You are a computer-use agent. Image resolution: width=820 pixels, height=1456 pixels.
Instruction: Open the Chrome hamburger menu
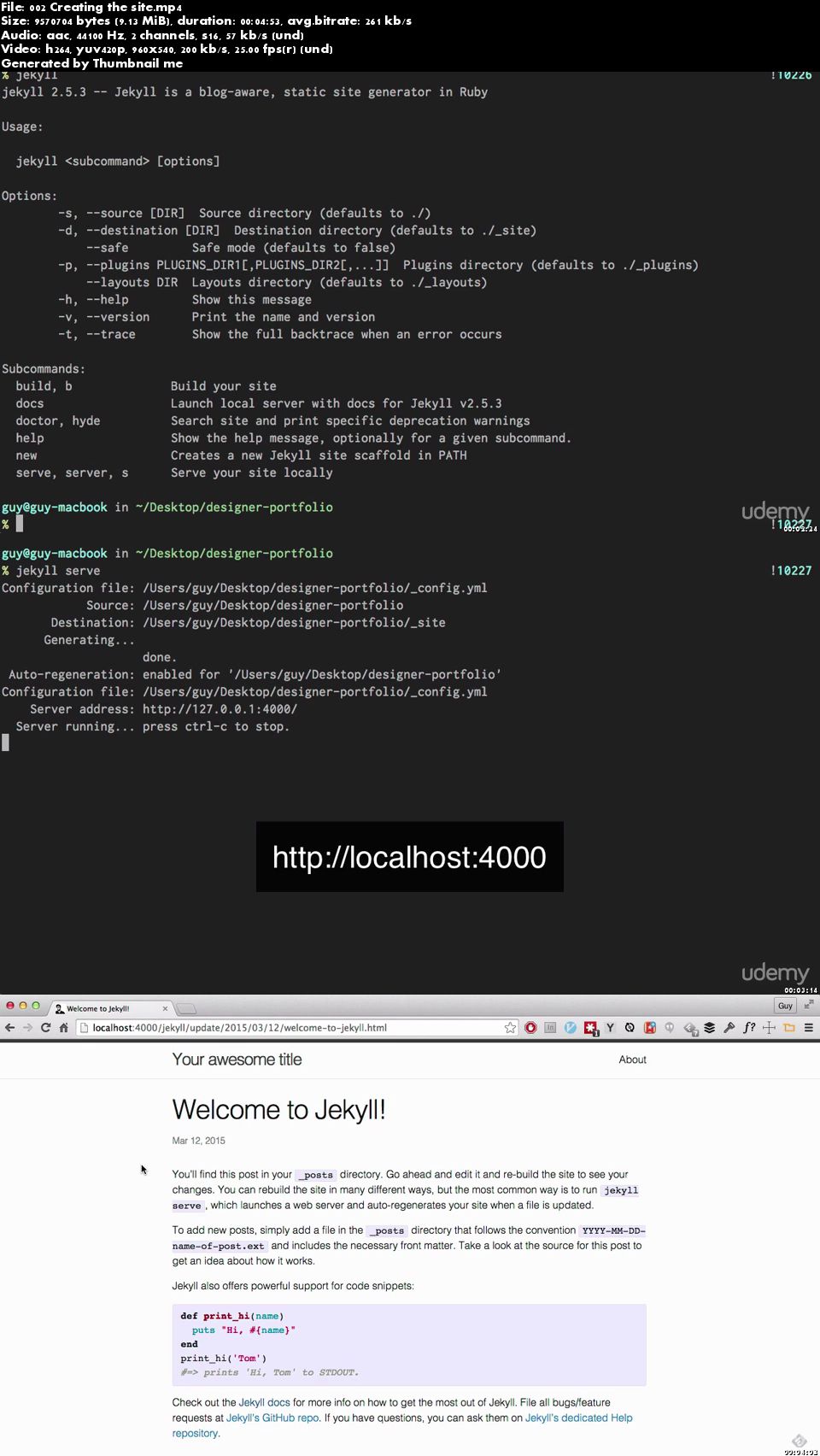(808, 1028)
